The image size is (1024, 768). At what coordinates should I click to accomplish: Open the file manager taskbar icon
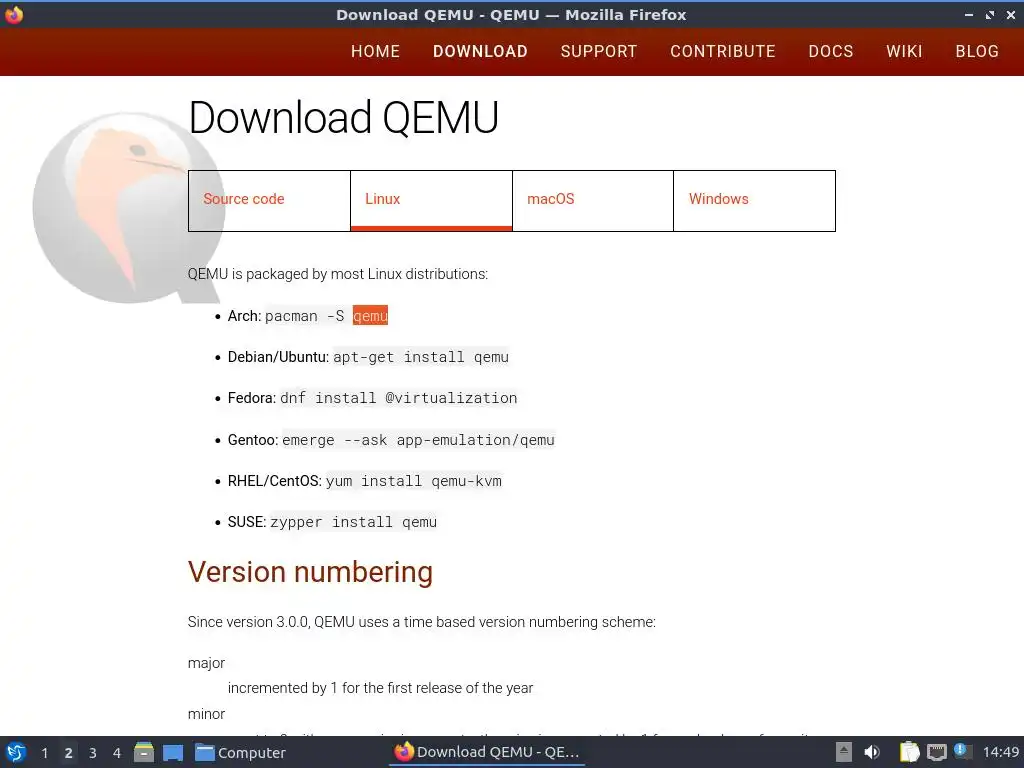(144, 752)
